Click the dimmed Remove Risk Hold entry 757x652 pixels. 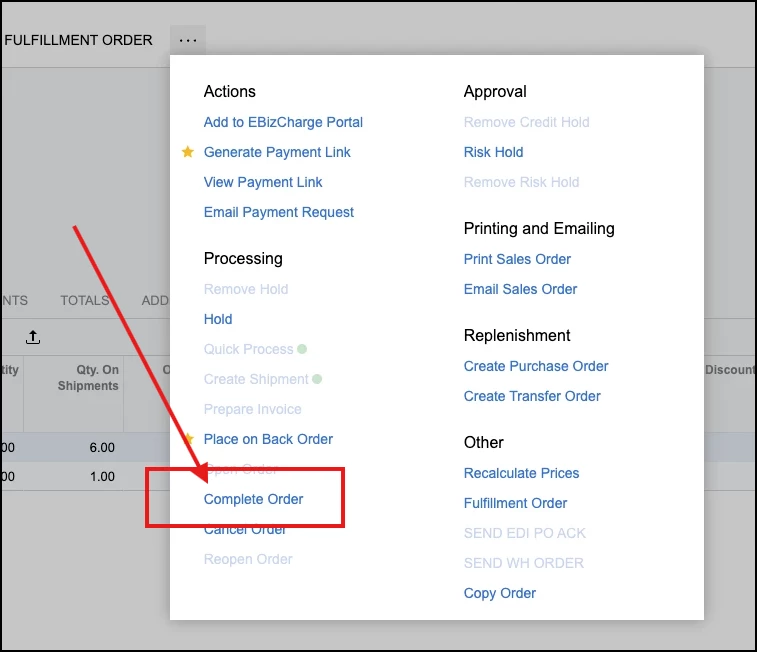(521, 182)
